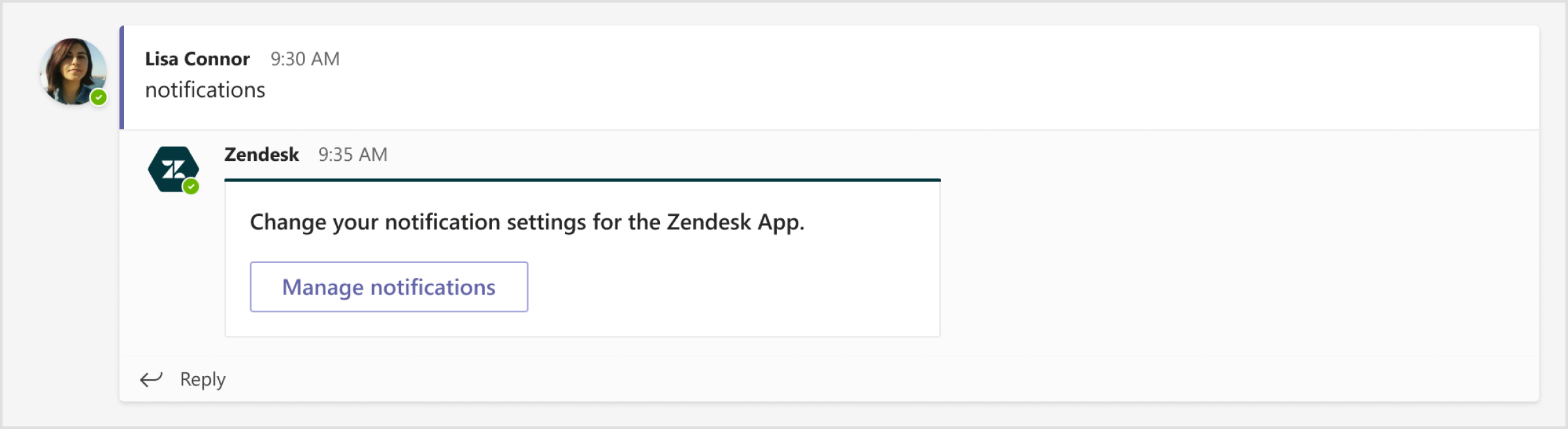Click the reply arrow icon
The image size is (1568, 429).
coord(152,379)
